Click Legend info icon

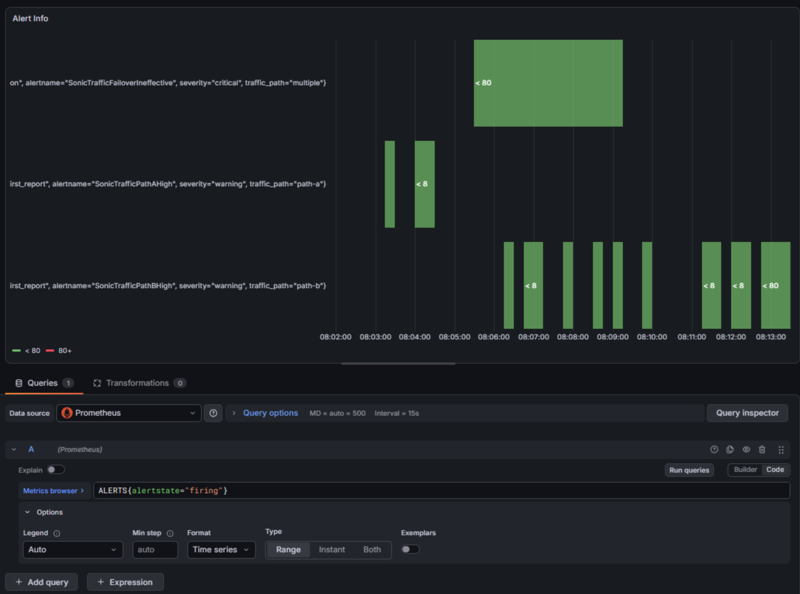tap(57, 533)
